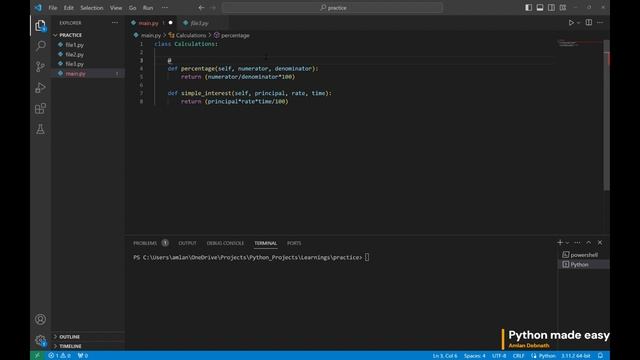Select the powershell terminal entry
Viewport: 640px width, 360px height.
[x=584, y=255]
